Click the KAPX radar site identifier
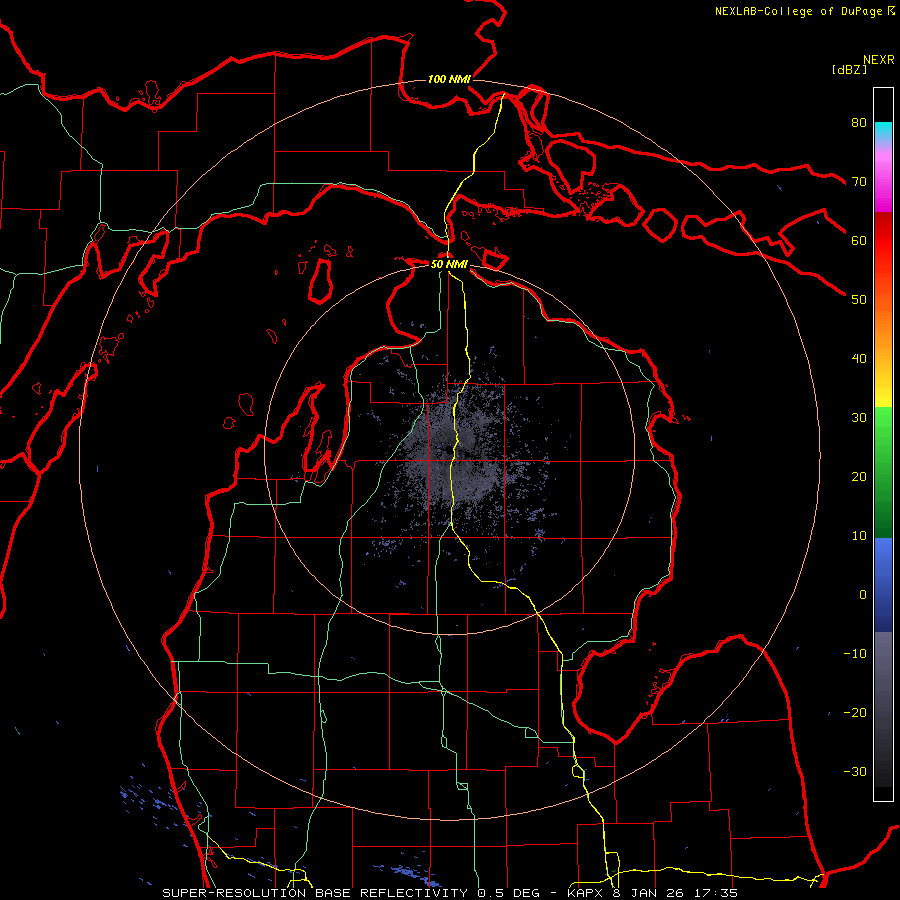This screenshot has width=900, height=900. click(588, 893)
